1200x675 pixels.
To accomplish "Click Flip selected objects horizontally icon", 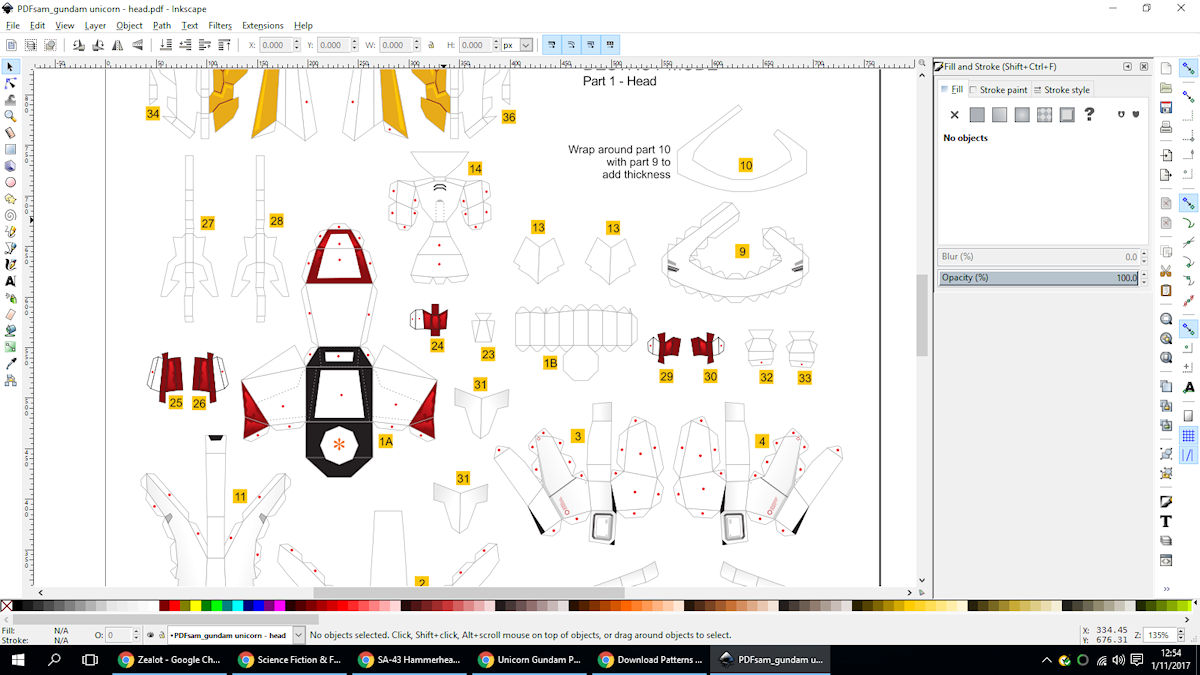I will pyautogui.click(x=118, y=45).
